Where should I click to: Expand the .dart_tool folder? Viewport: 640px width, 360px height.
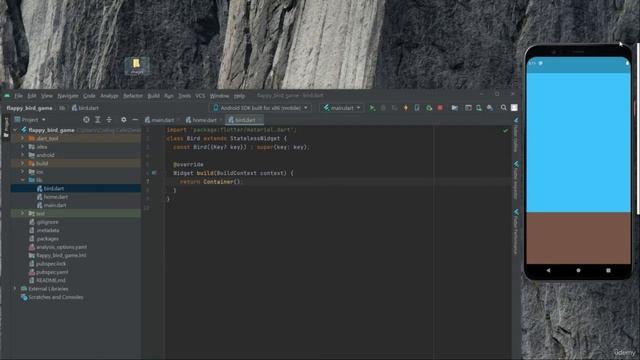point(22,138)
